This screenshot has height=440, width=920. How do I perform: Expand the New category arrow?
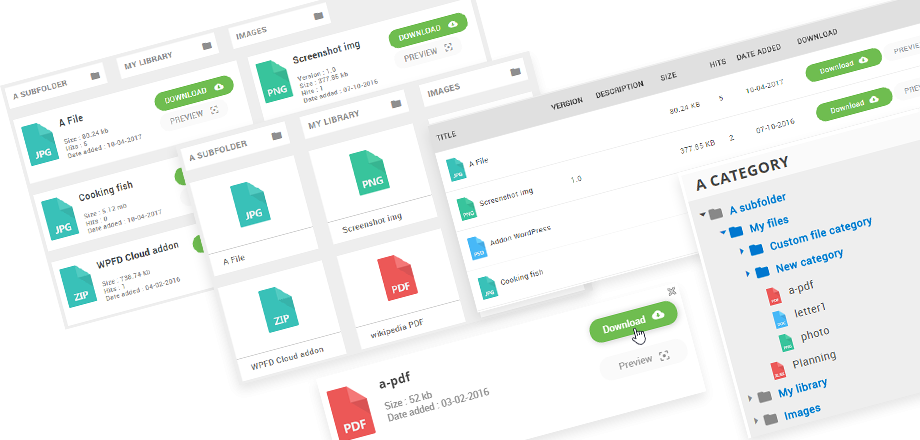click(748, 273)
